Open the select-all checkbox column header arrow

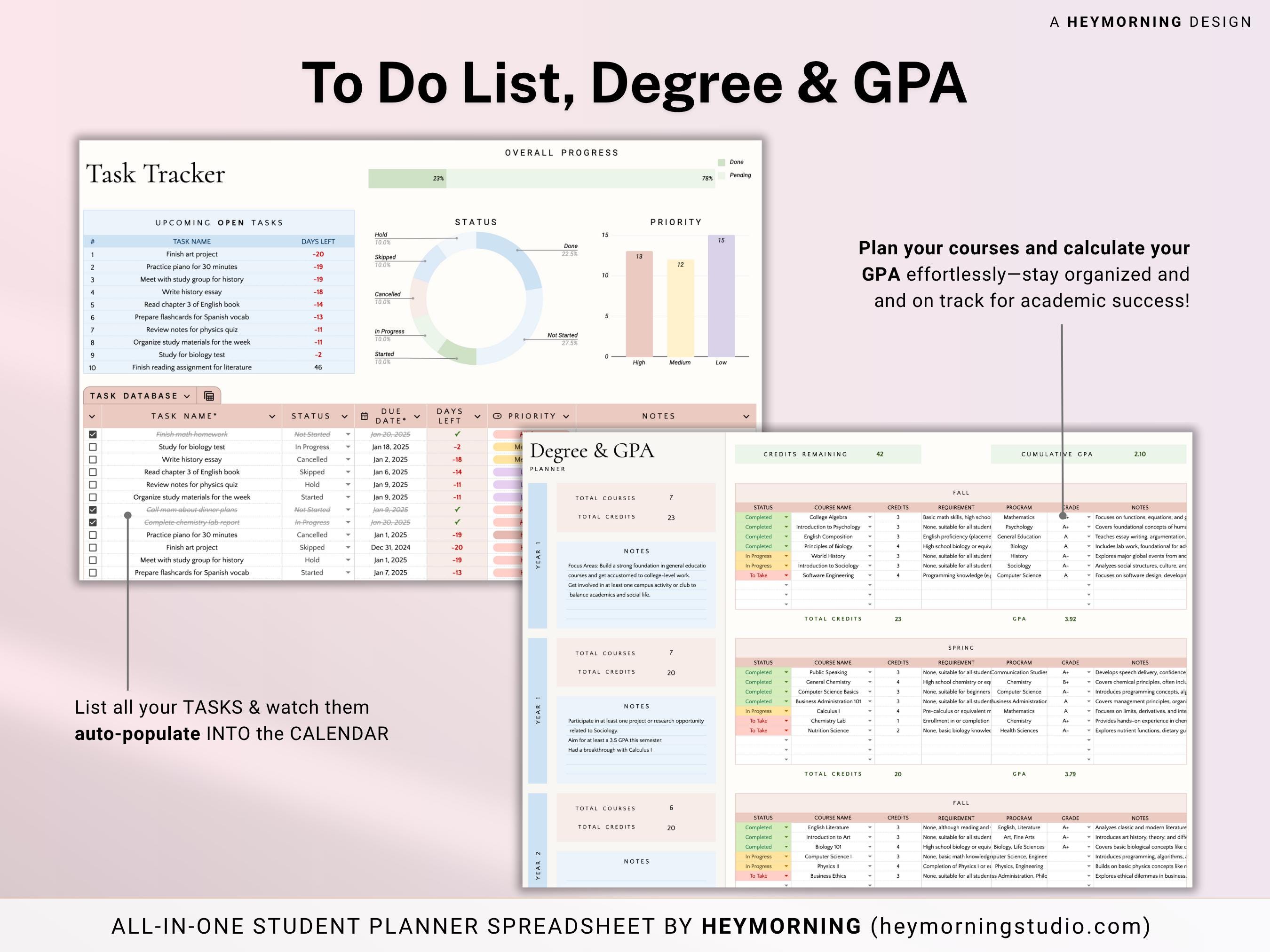(92, 417)
